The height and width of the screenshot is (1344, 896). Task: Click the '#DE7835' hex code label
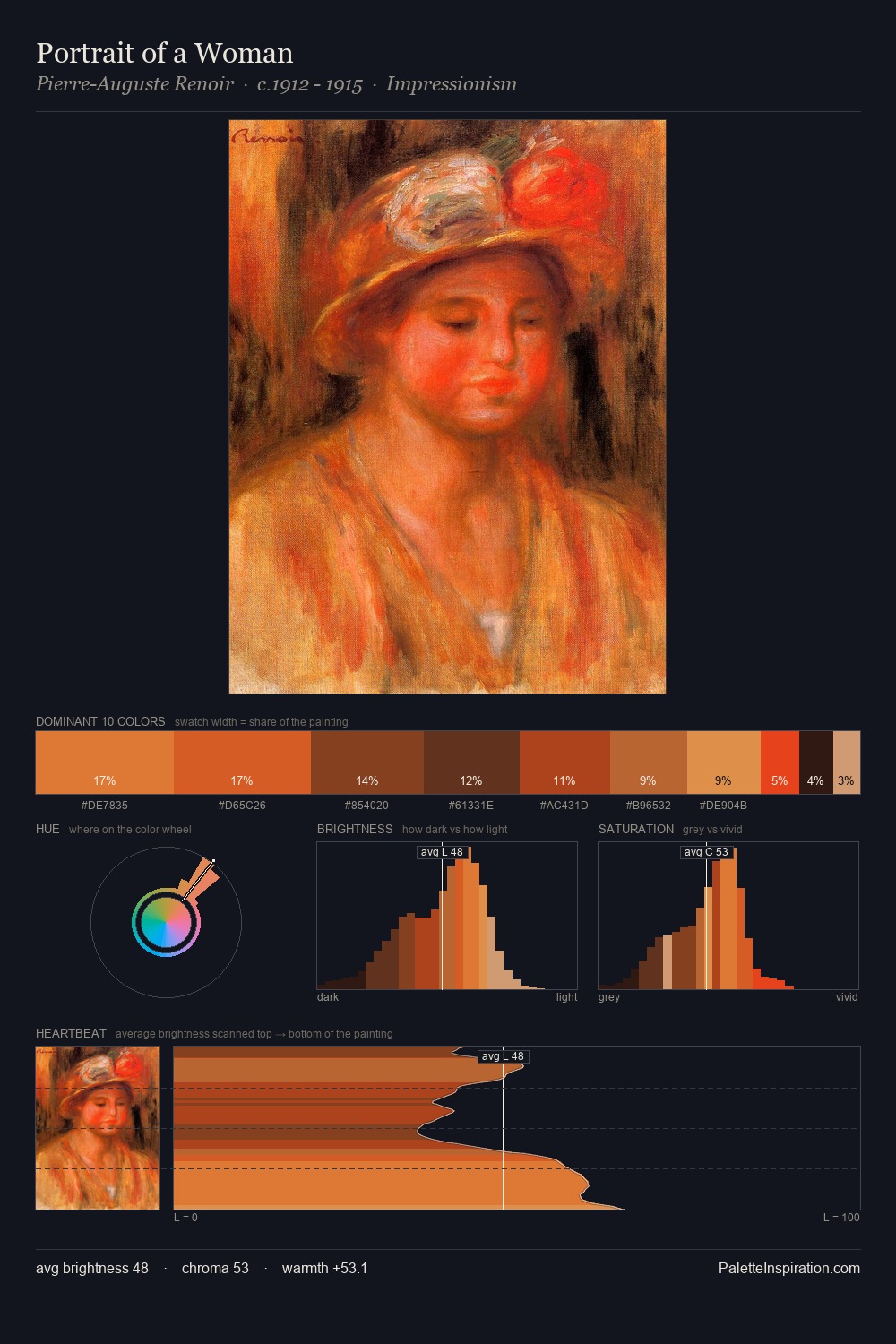(105, 806)
